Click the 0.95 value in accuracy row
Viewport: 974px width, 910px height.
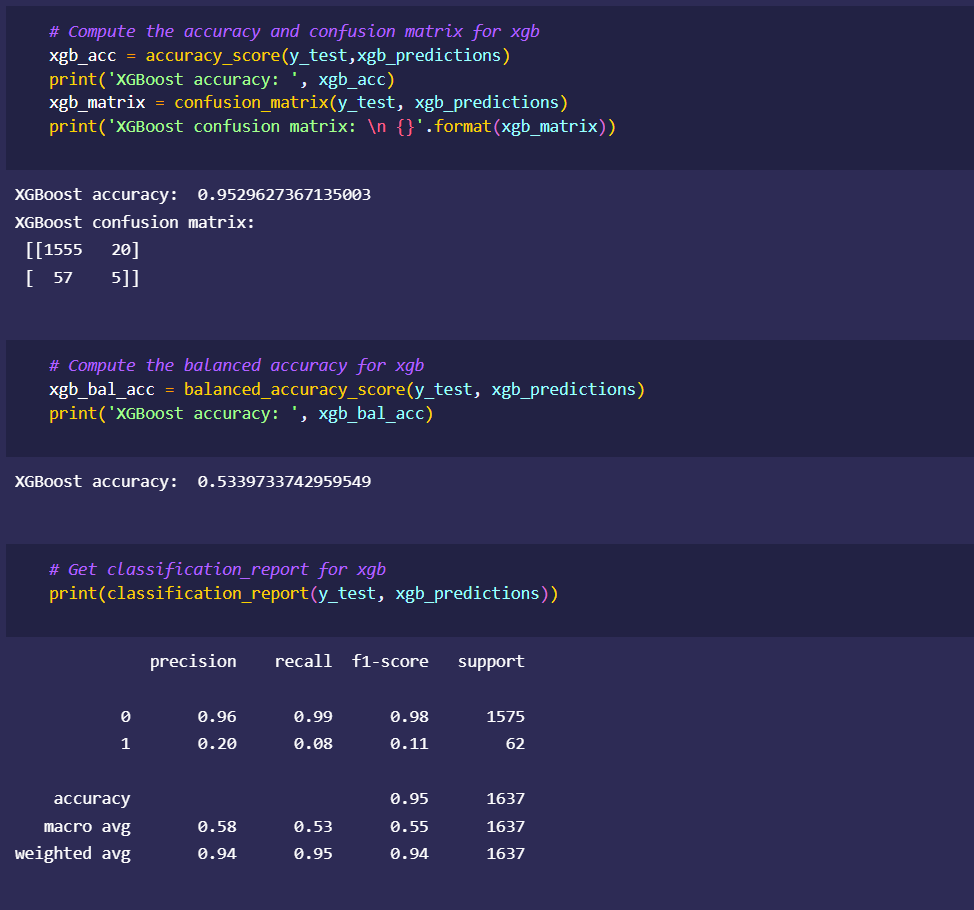[x=409, y=799]
